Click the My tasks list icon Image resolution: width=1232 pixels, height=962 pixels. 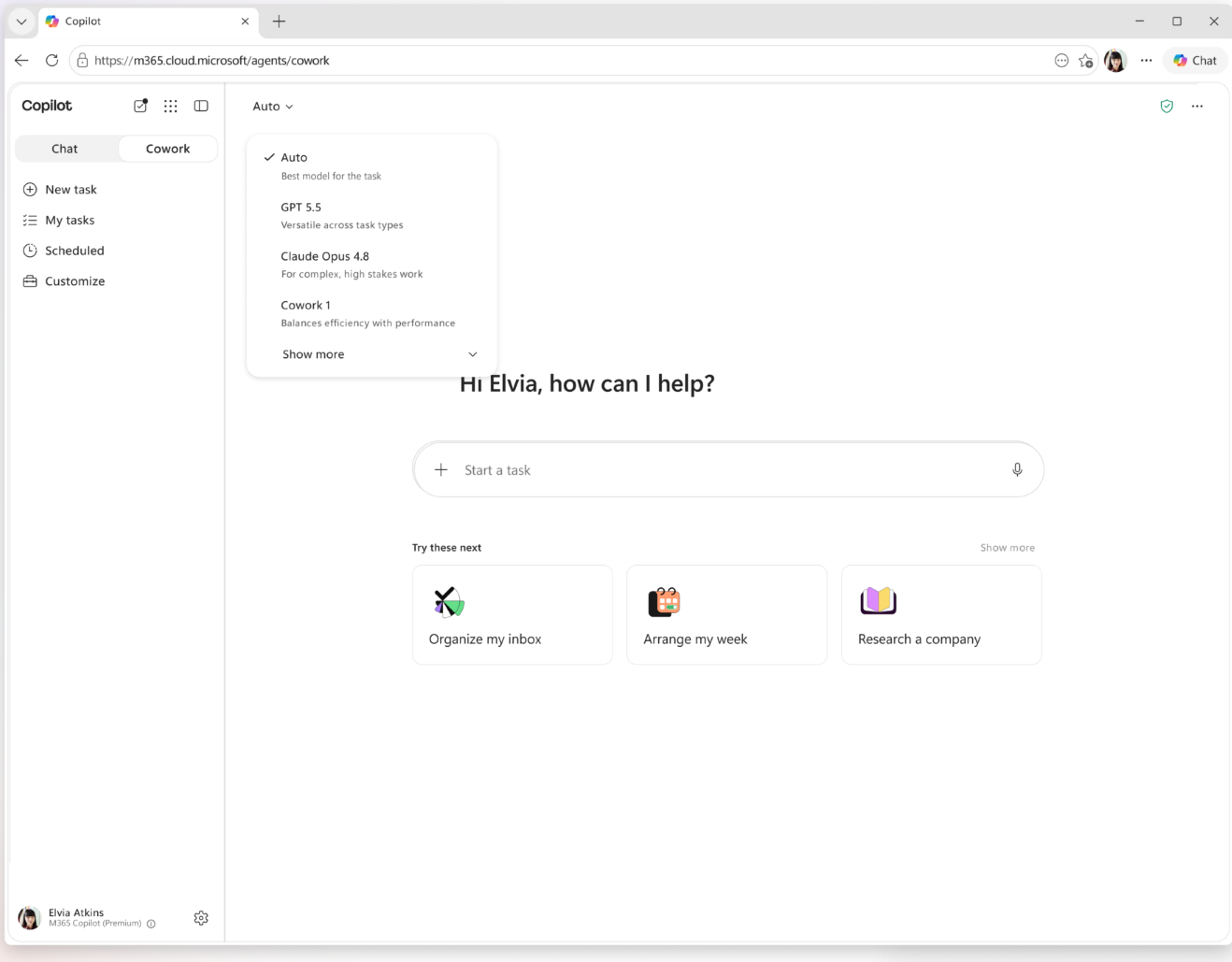[30, 220]
